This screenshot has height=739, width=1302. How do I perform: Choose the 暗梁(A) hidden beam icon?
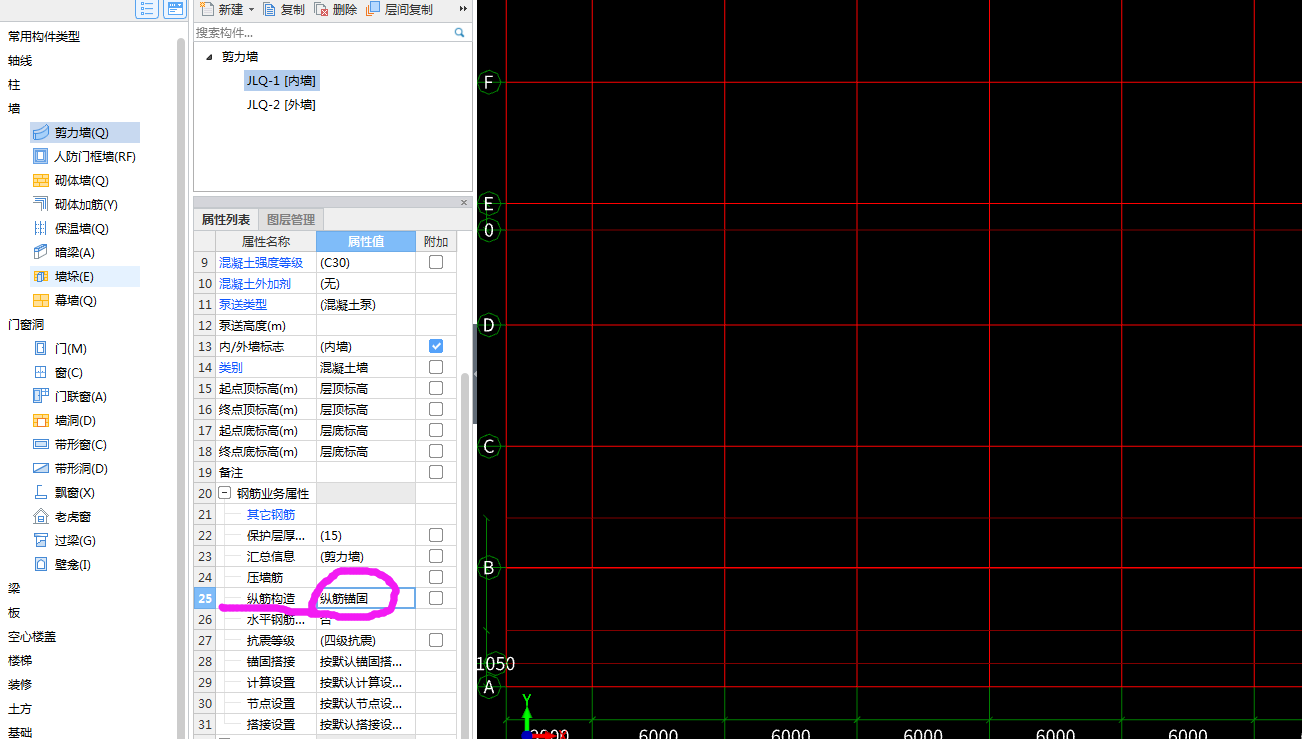point(41,252)
